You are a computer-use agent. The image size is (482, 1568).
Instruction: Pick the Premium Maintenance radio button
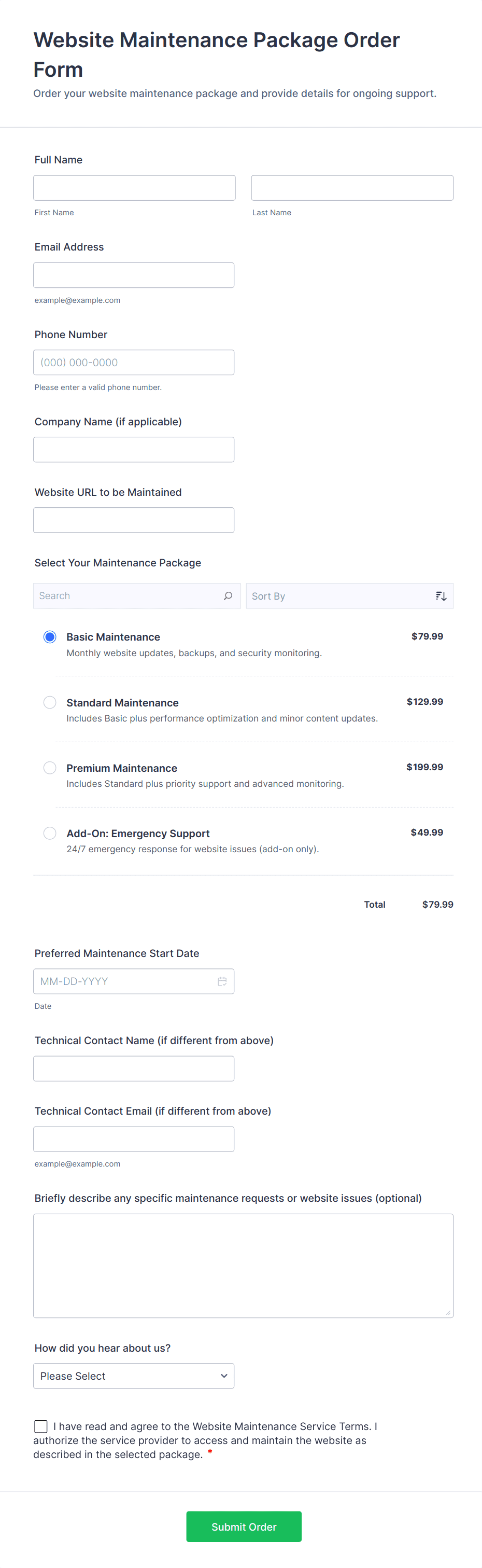click(x=50, y=768)
